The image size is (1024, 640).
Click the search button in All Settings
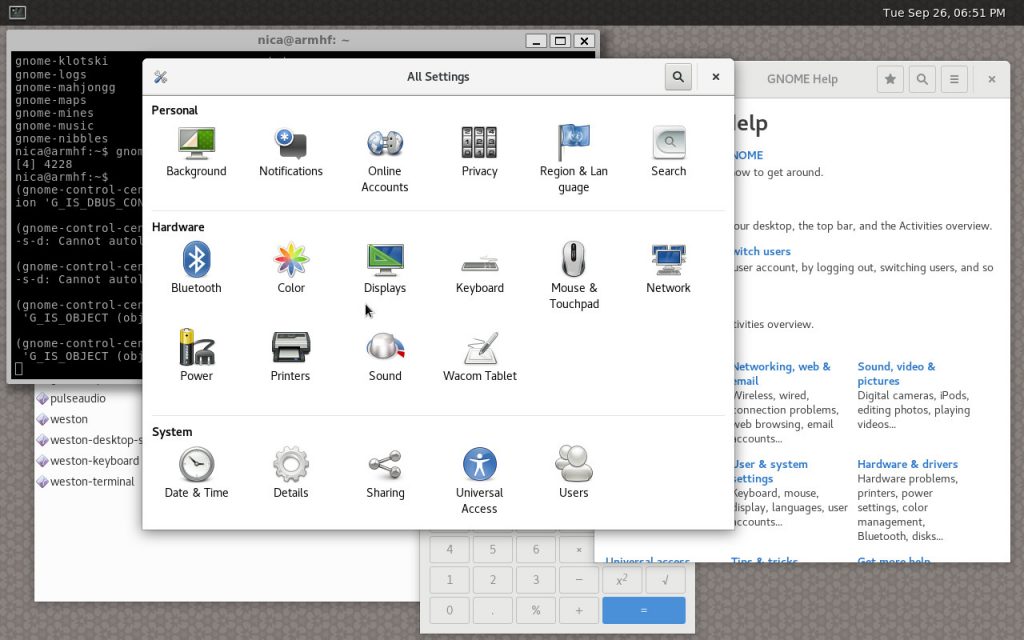(x=678, y=77)
